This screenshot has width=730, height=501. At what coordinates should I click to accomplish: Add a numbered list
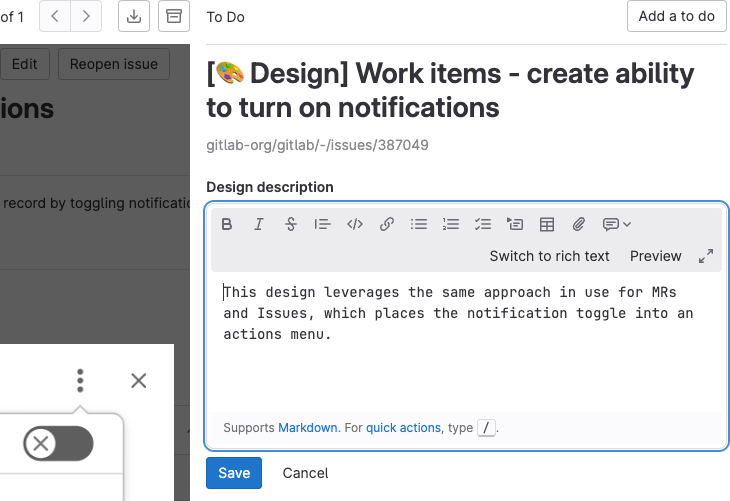pos(451,224)
